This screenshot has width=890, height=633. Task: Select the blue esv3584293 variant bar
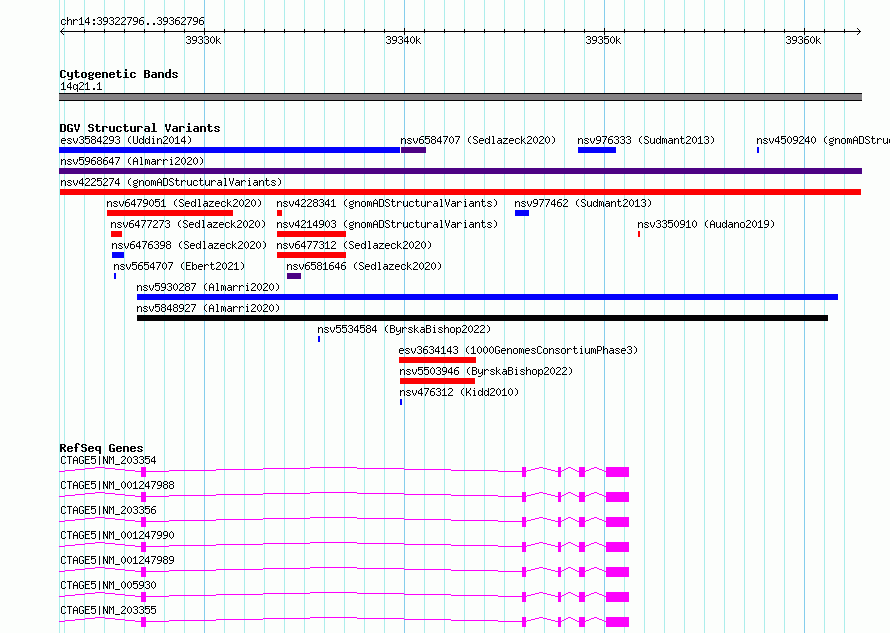pos(230,150)
